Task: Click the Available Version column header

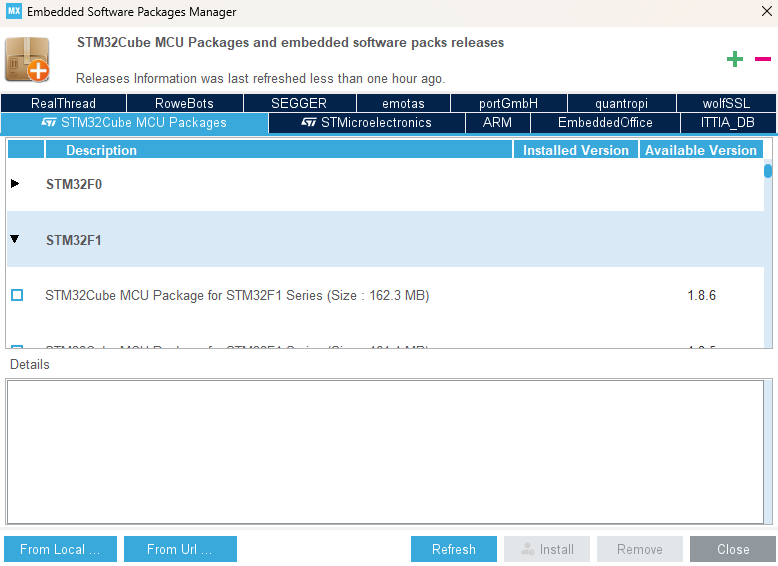Action: point(701,150)
